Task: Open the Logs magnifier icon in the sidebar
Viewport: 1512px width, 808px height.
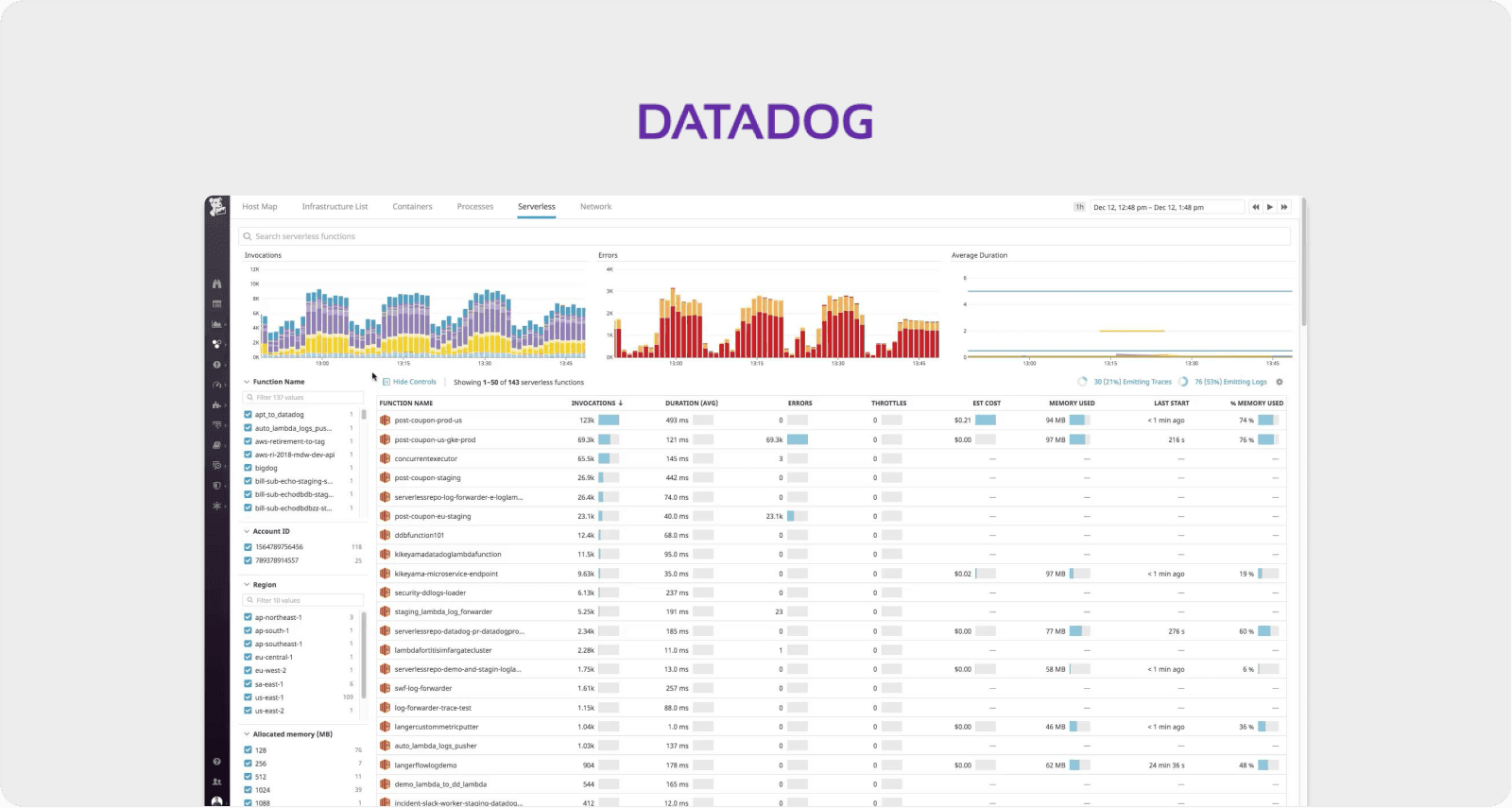Action: tap(217, 465)
